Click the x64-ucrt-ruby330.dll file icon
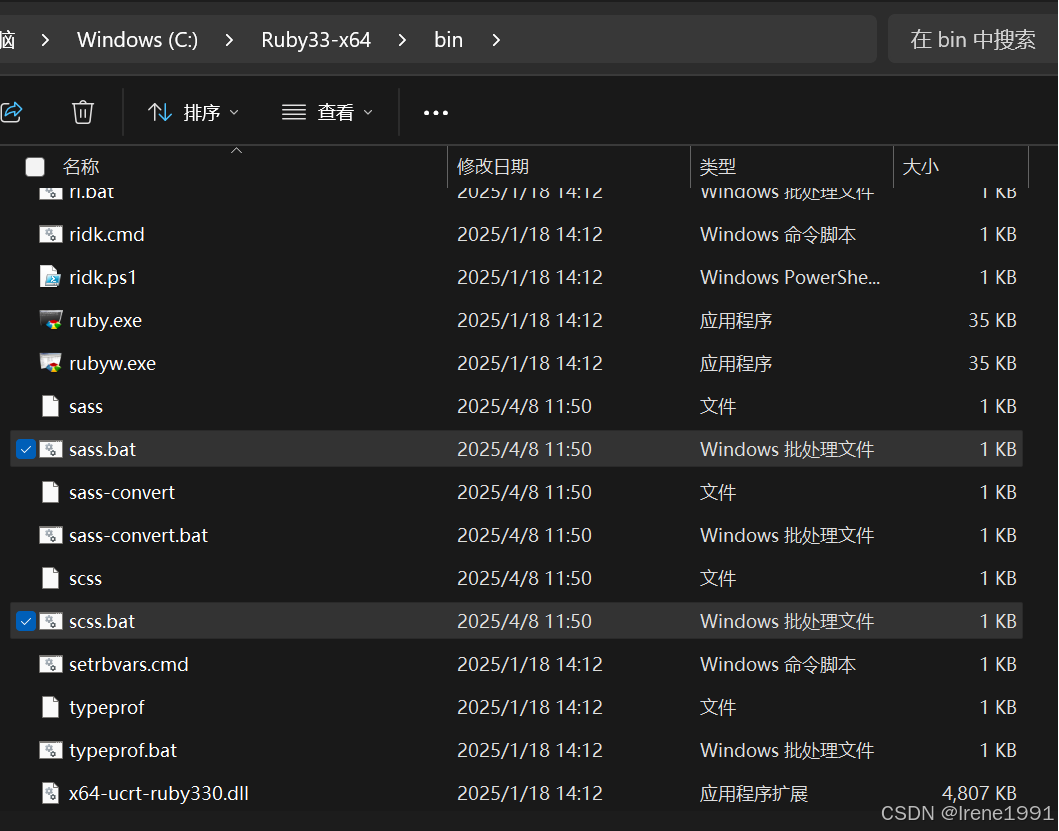This screenshot has height=831, width=1059. tap(51, 793)
